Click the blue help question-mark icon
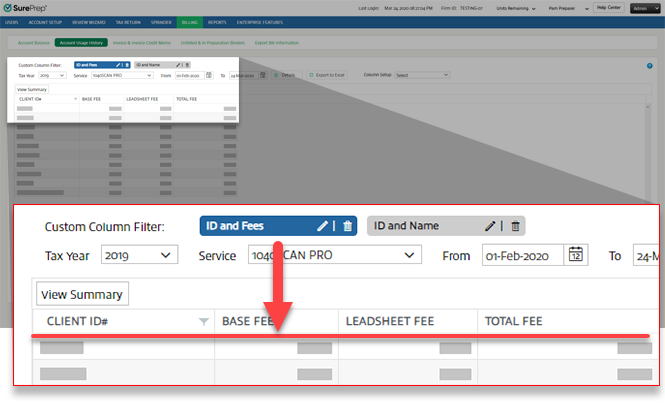Screen dimensions: 665x407 (x=649, y=66)
